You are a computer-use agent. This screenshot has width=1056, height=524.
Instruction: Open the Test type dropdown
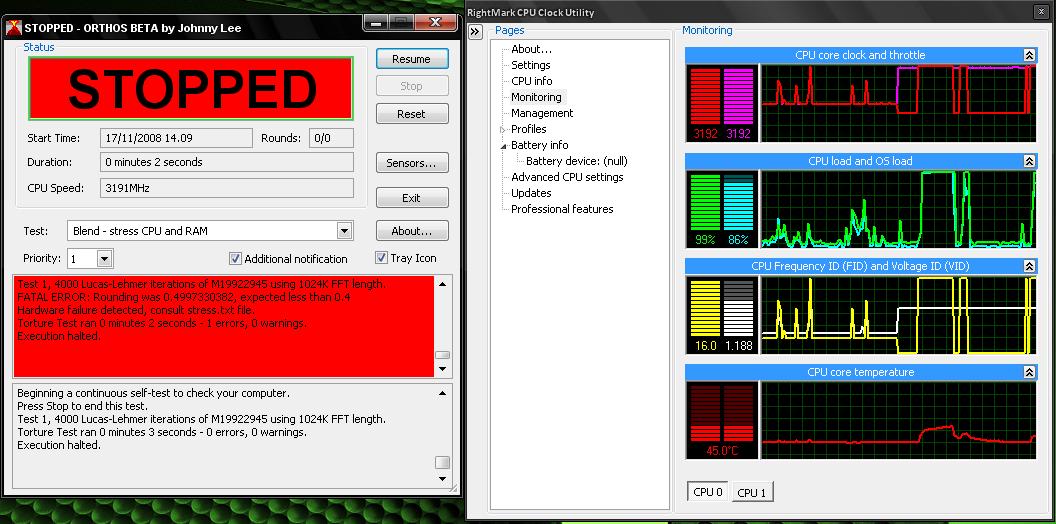(x=344, y=231)
